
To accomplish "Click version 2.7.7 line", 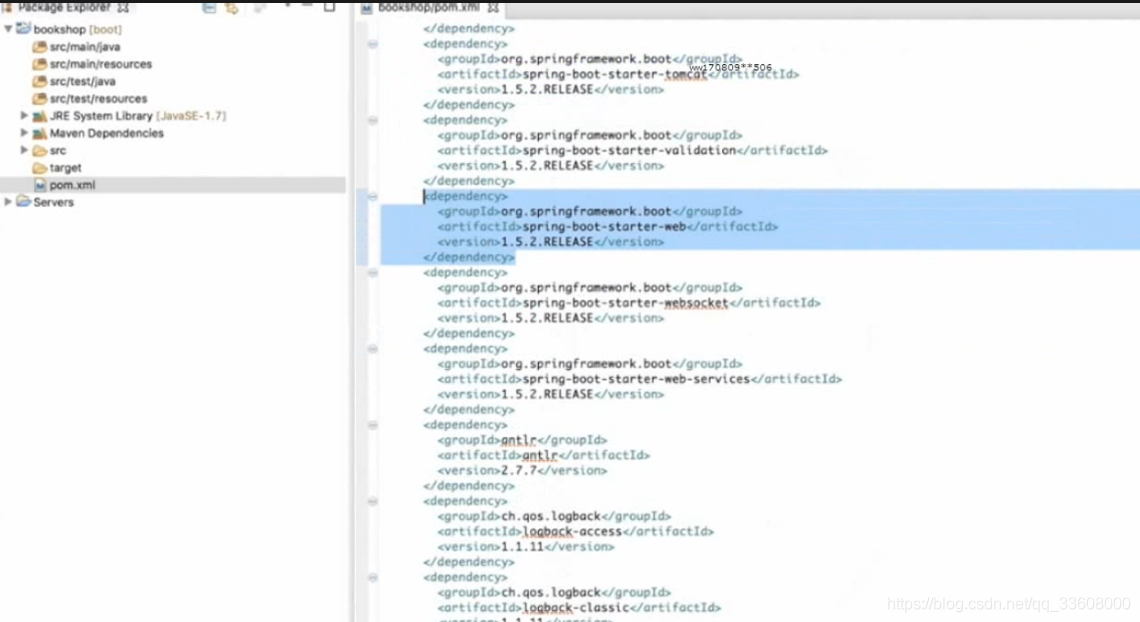I will 522,471.
